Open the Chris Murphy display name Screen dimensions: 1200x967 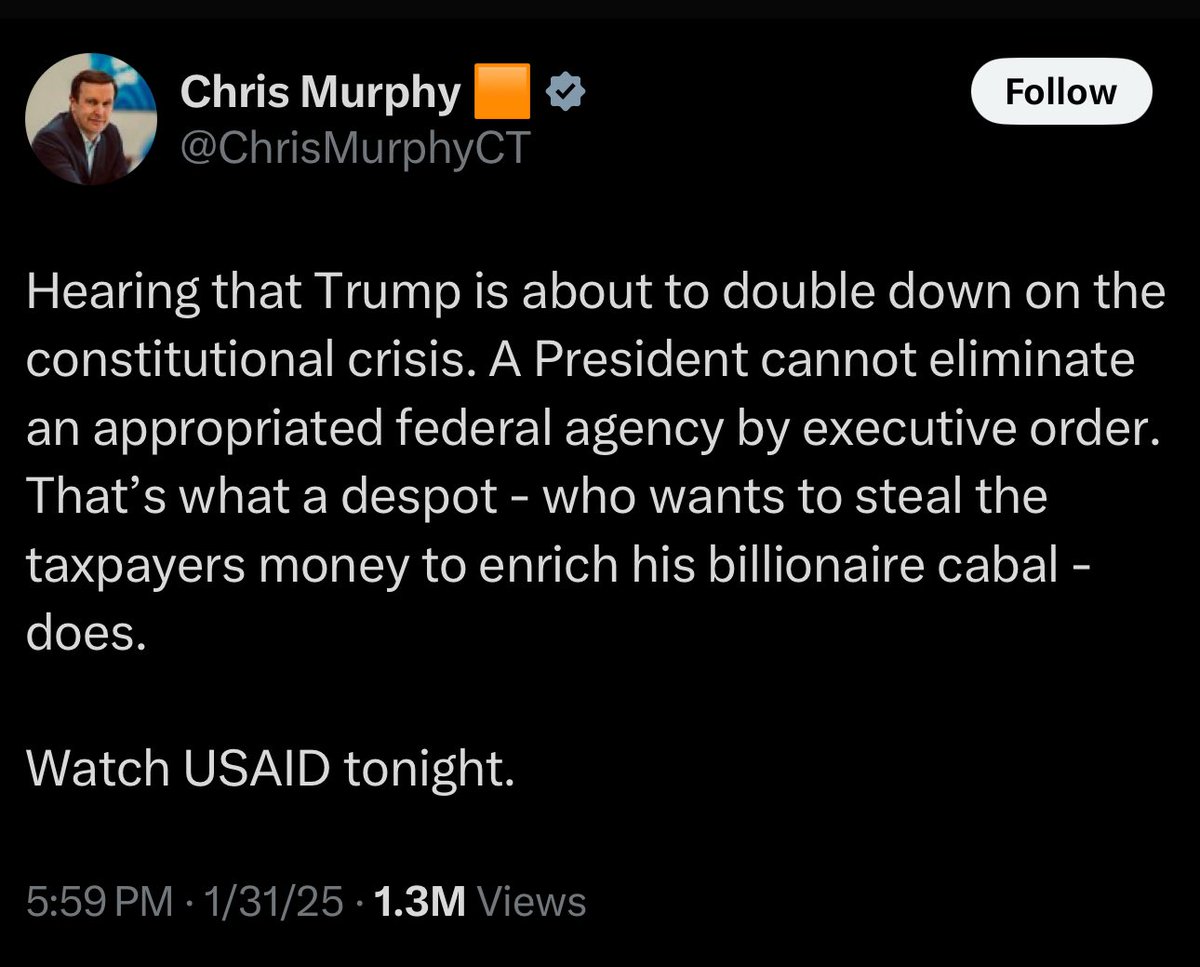(x=319, y=93)
